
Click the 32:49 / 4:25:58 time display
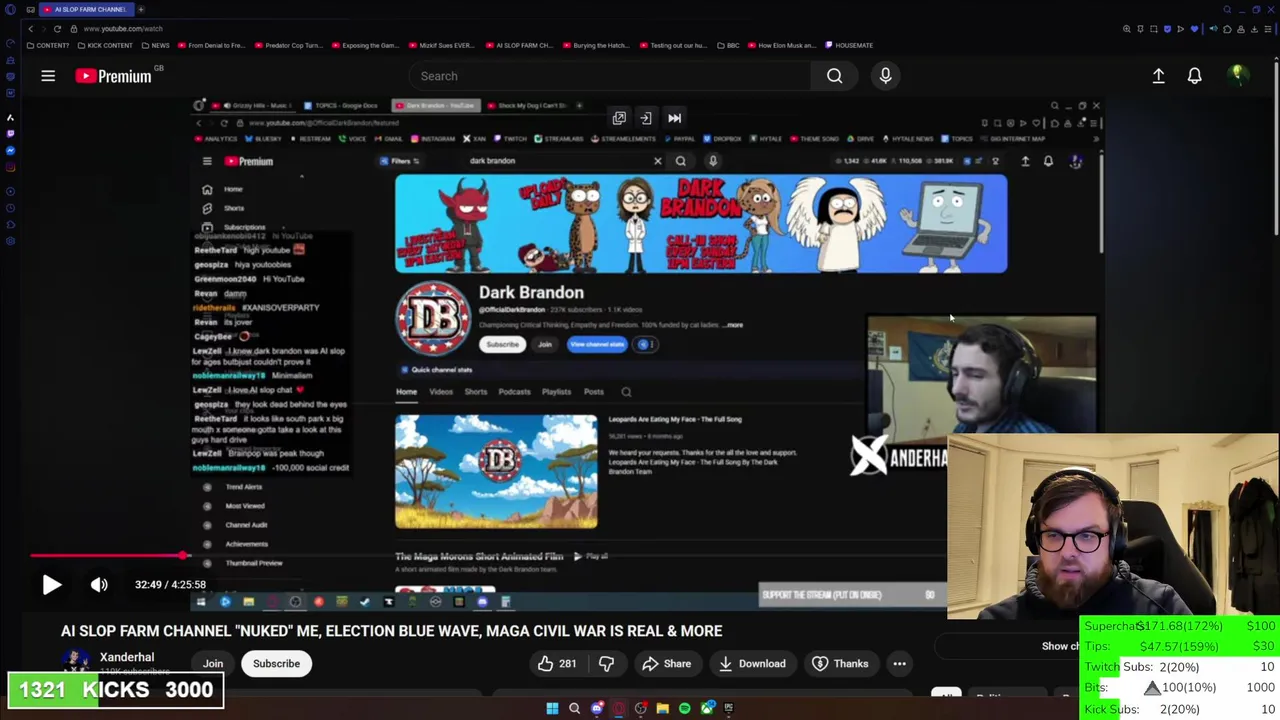coord(170,585)
